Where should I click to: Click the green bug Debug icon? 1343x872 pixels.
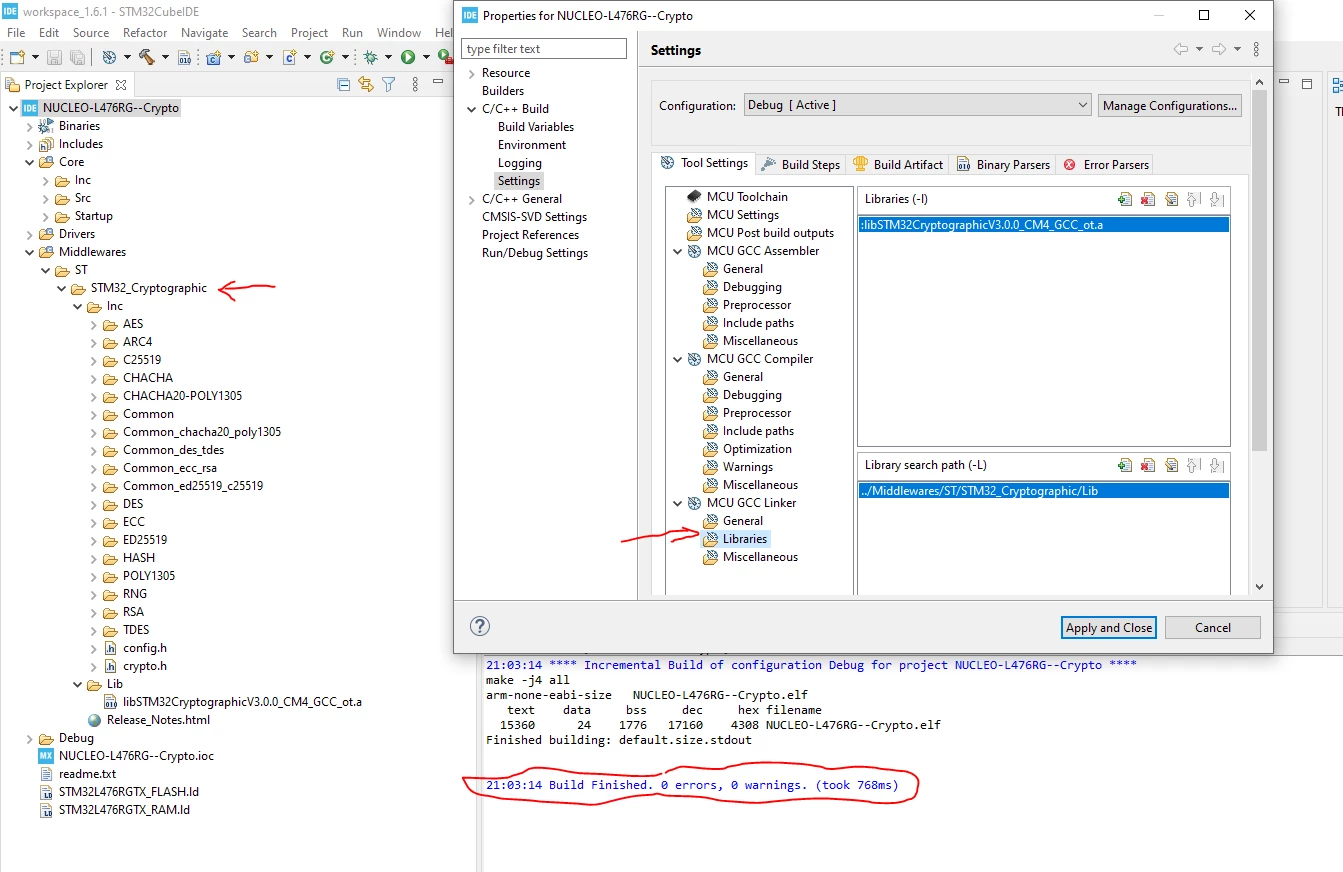click(371, 58)
